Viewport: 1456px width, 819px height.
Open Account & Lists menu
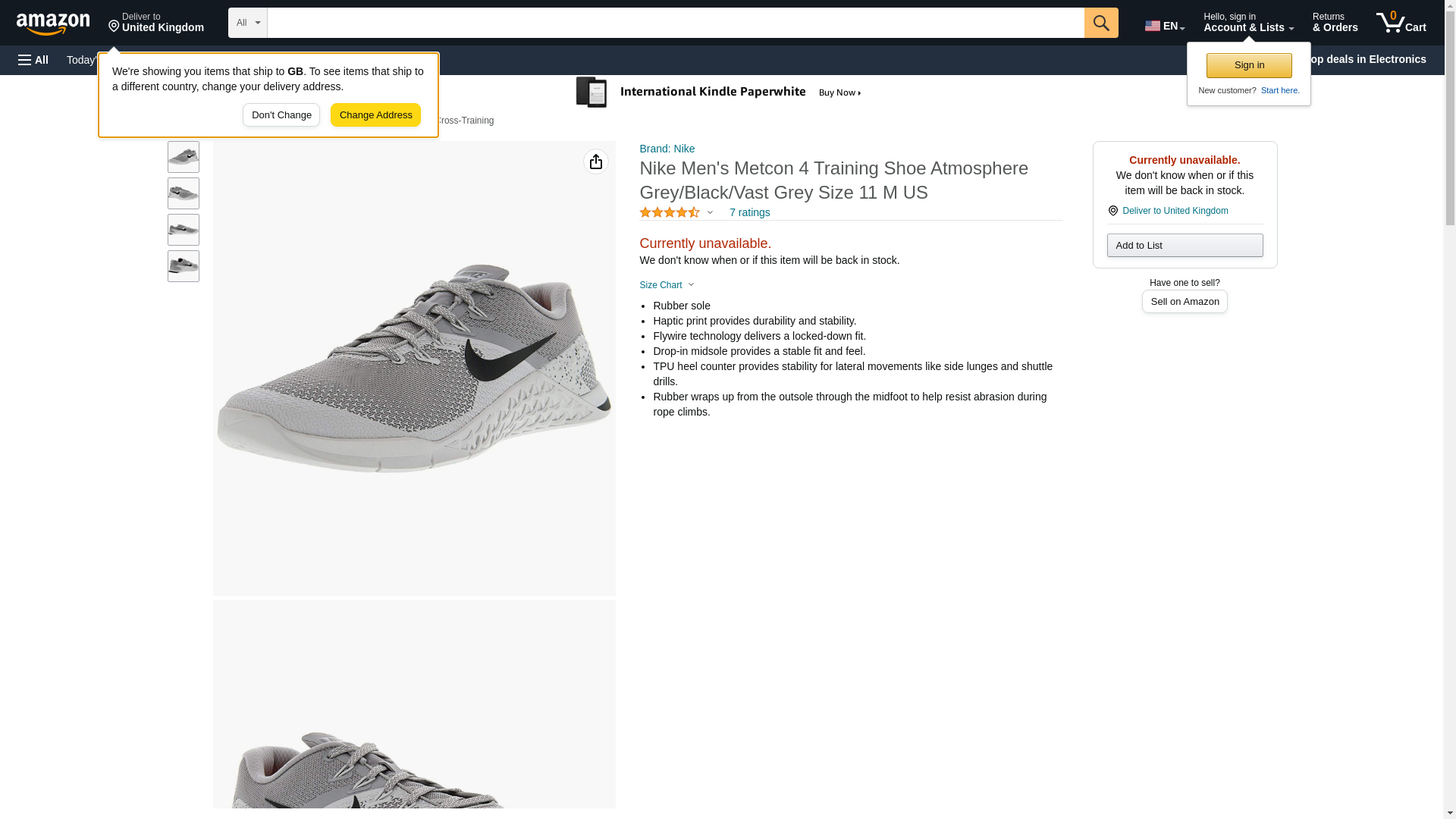1247,23
